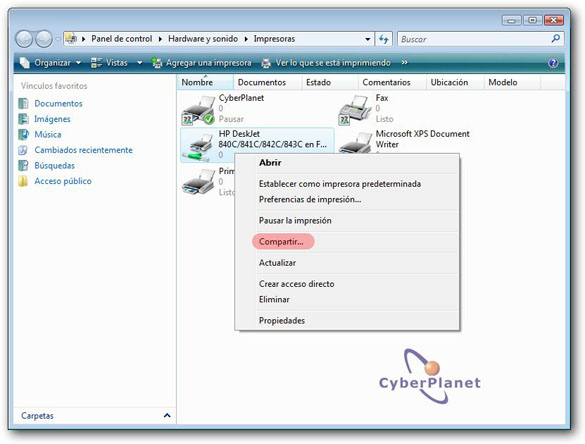Select Establecer como impresora predeterminada
The width and height of the screenshot is (585, 444).
coord(340,184)
